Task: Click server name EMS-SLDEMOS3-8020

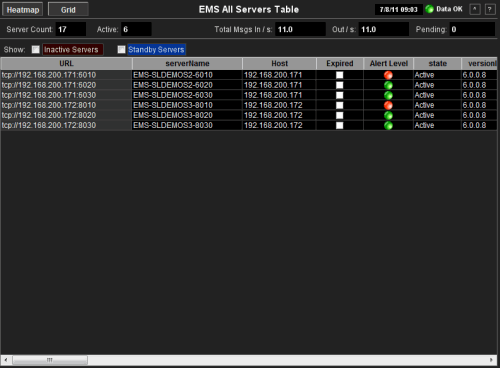Action: pos(187,115)
